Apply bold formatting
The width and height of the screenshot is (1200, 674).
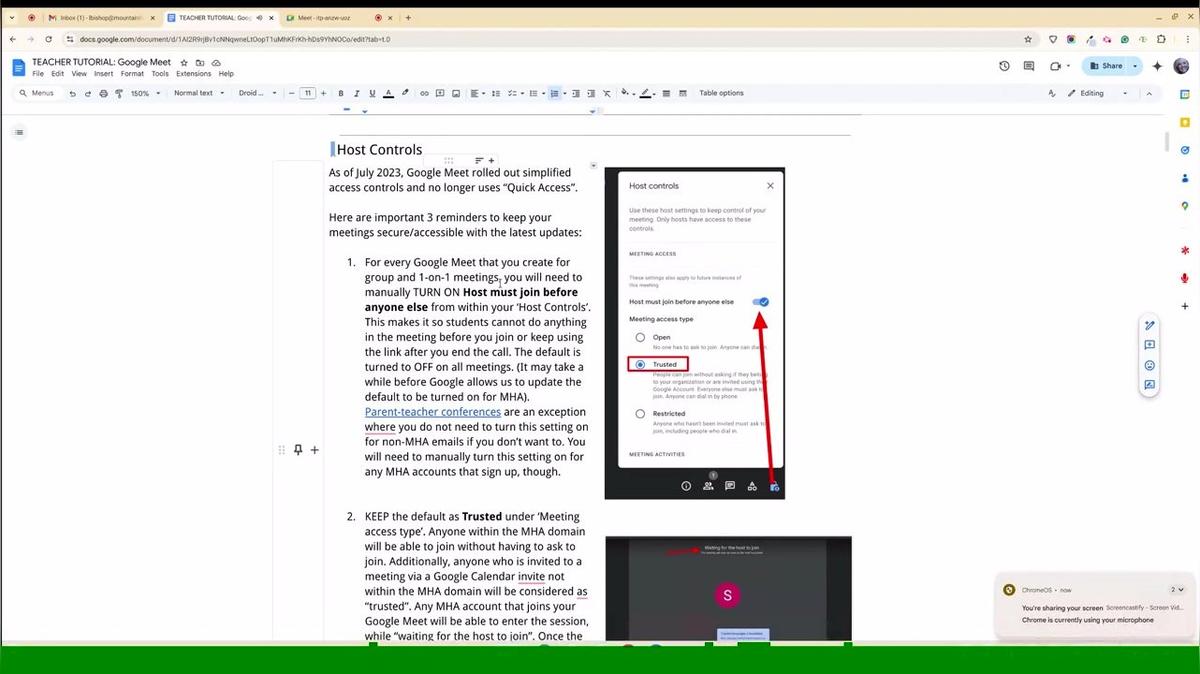point(341,93)
